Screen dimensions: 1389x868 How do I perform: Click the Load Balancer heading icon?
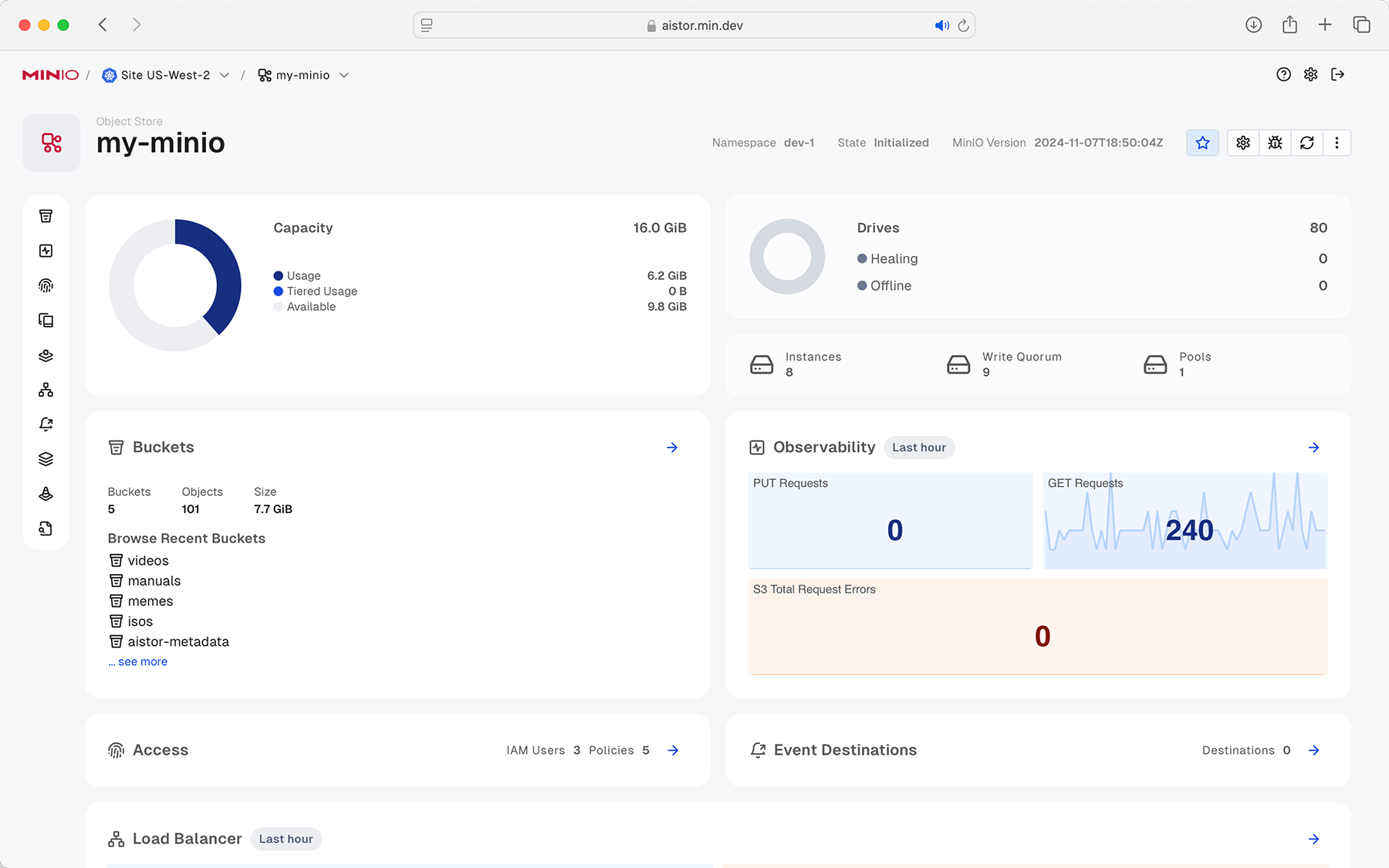point(117,839)
